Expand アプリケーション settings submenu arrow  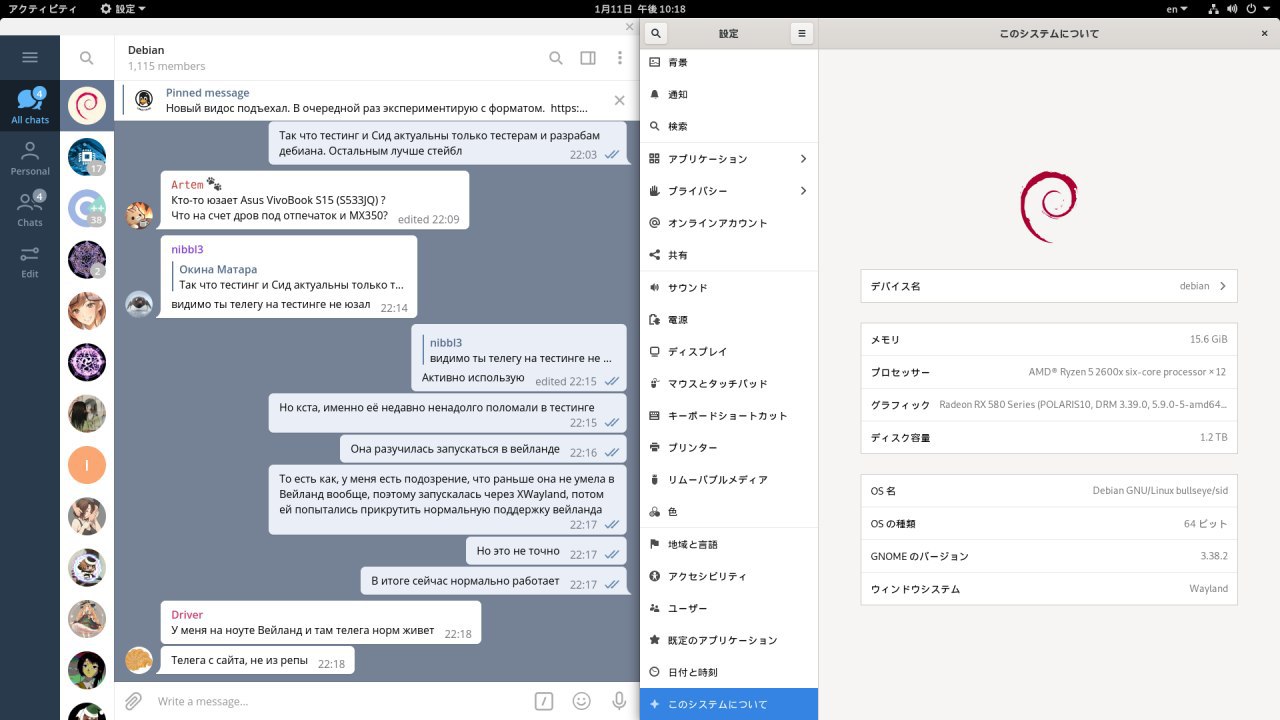pyautogui.click(x=804, y=159)
